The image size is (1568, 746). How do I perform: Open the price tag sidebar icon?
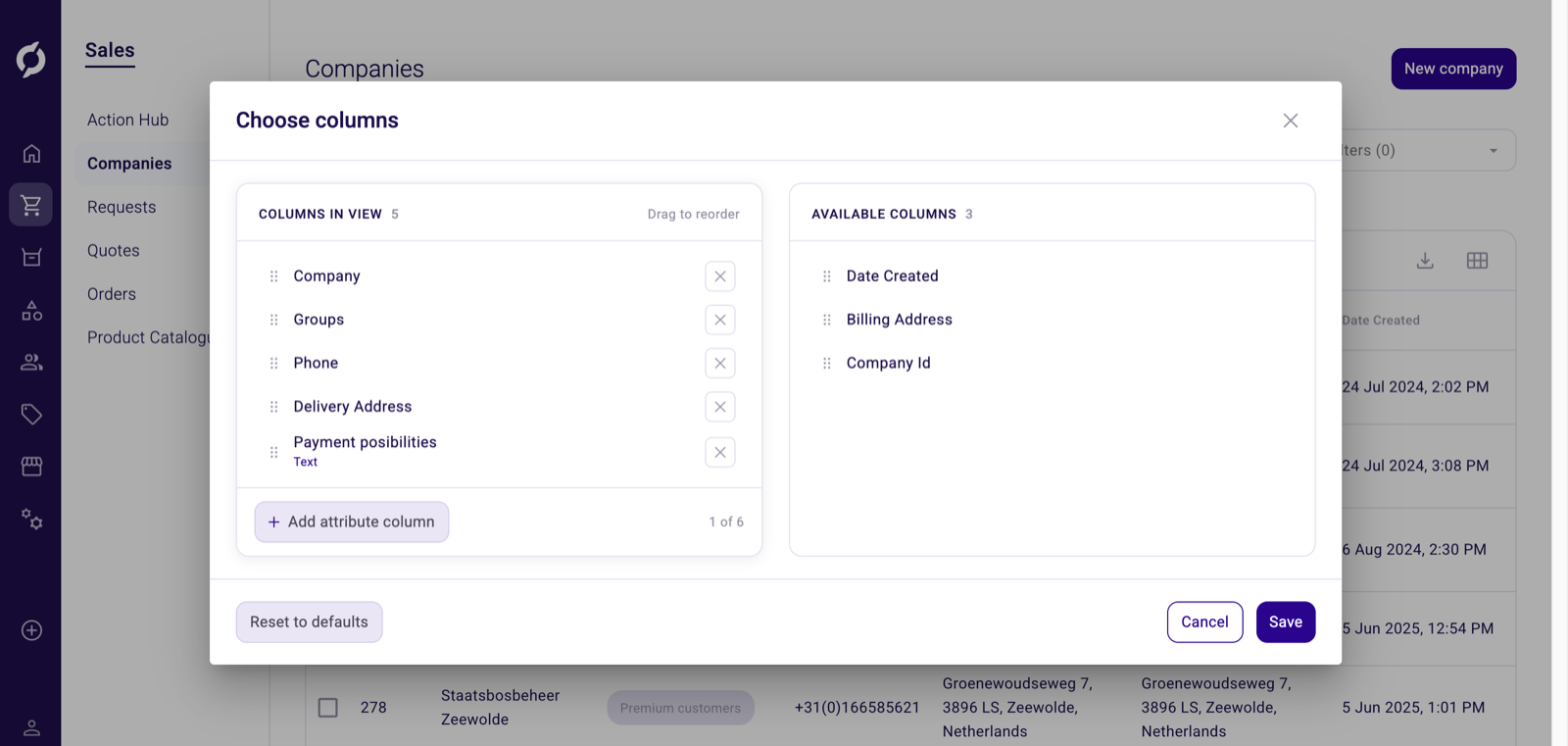31,415
